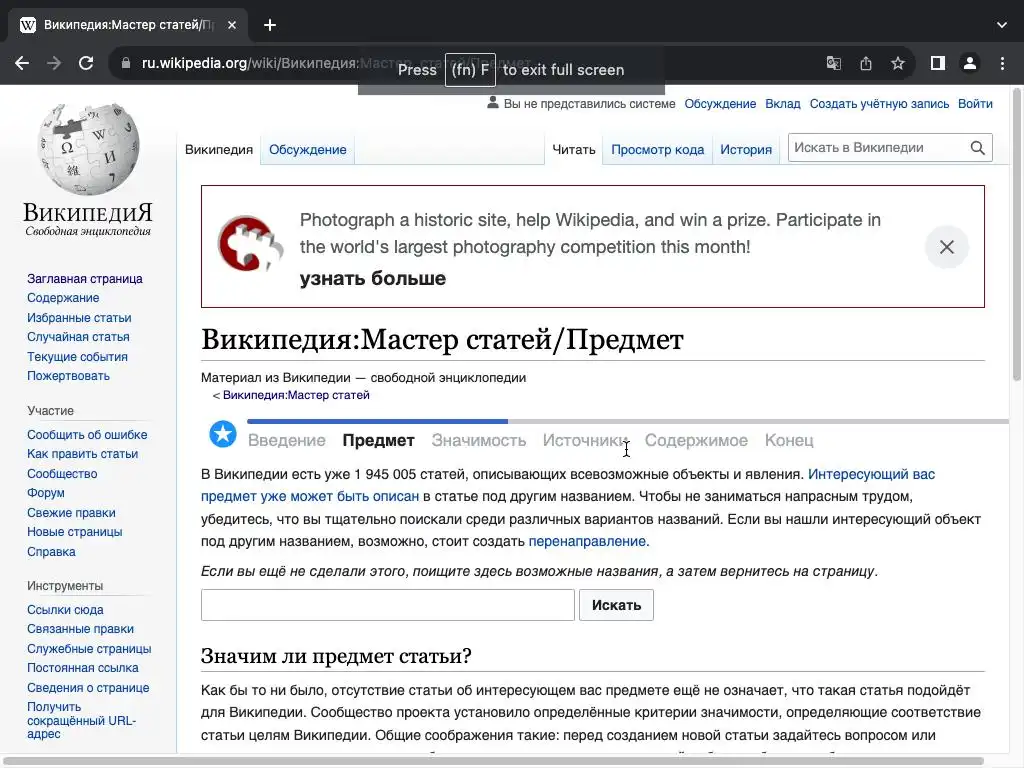Click the Wikipedia globe logo
The image size is (1024, 768).
coord(88,150)
